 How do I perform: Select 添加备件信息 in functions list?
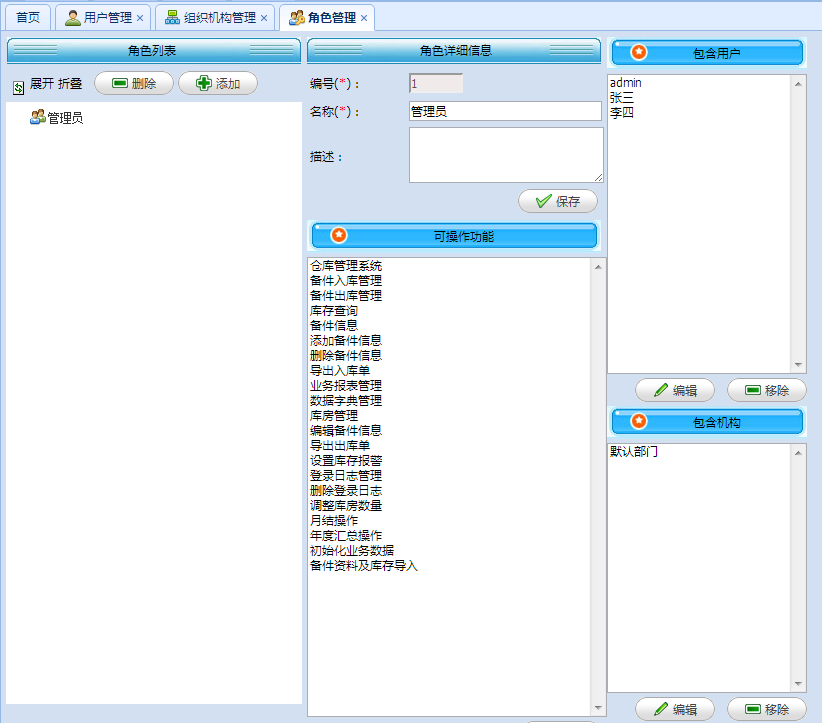346,340
